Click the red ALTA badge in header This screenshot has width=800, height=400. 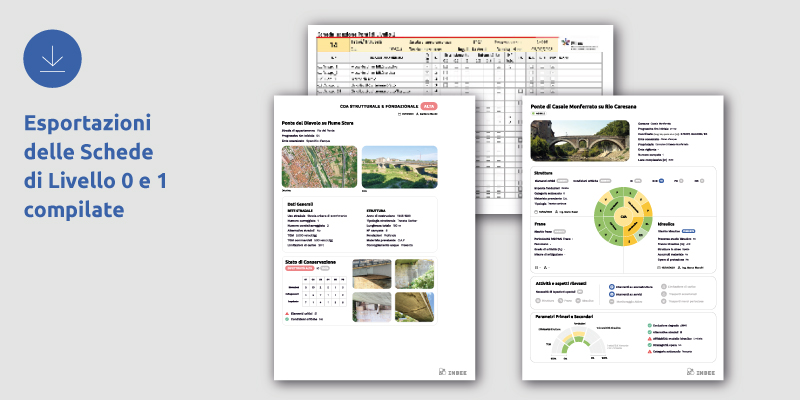(x=430, y=105)
